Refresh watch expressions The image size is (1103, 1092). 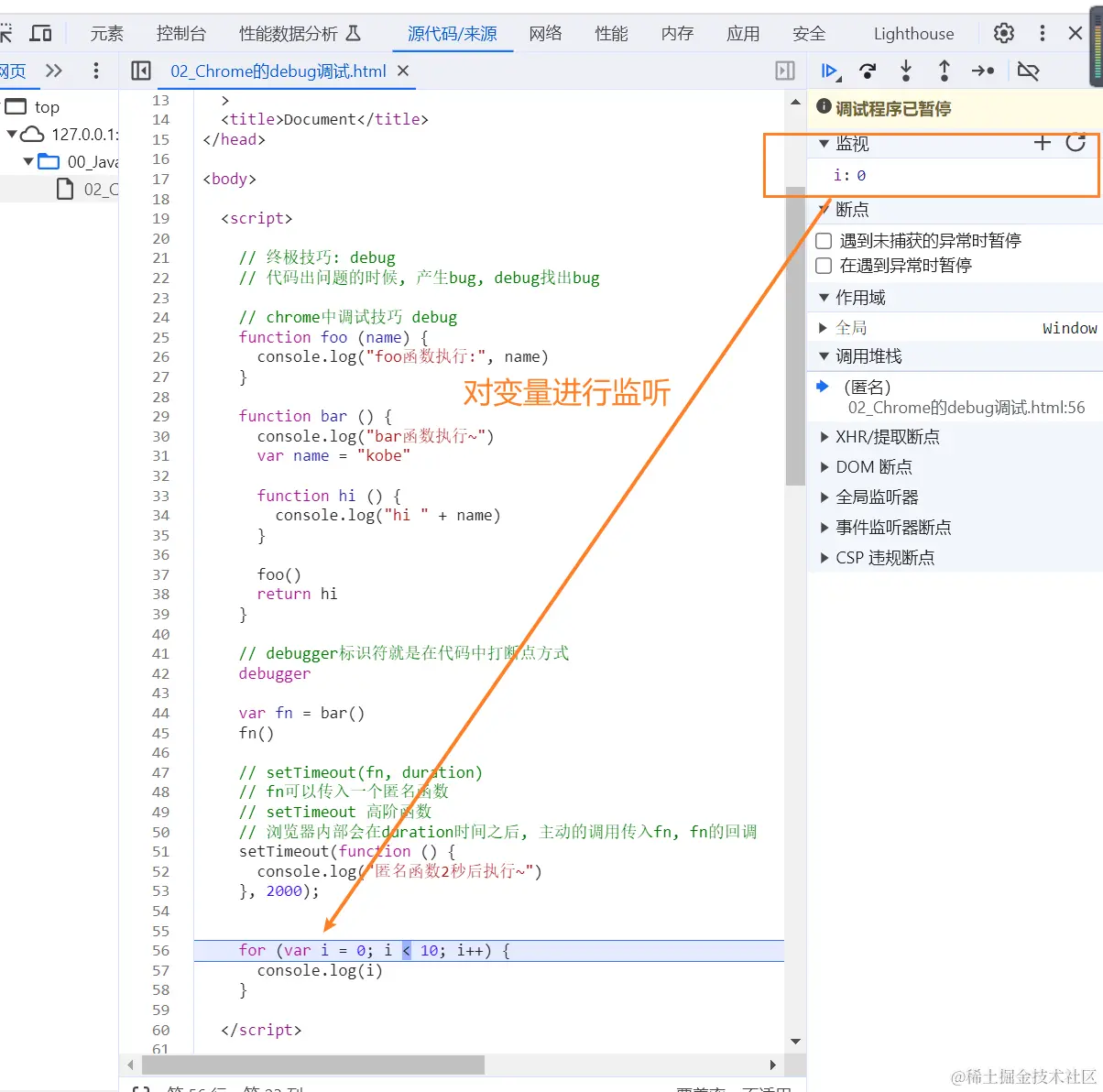click(1076, 142)
